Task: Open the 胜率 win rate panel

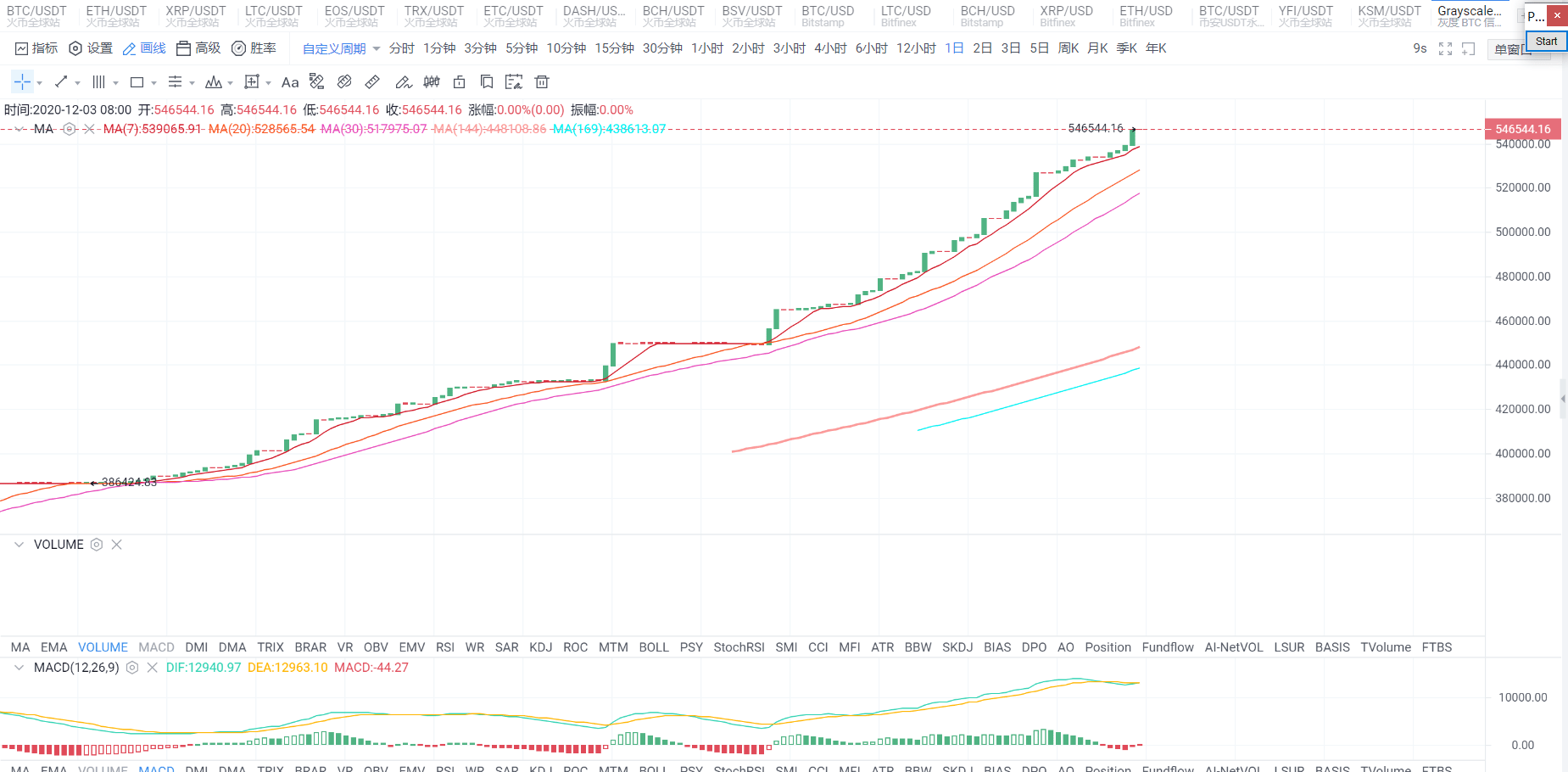Action: coord(254,48)
